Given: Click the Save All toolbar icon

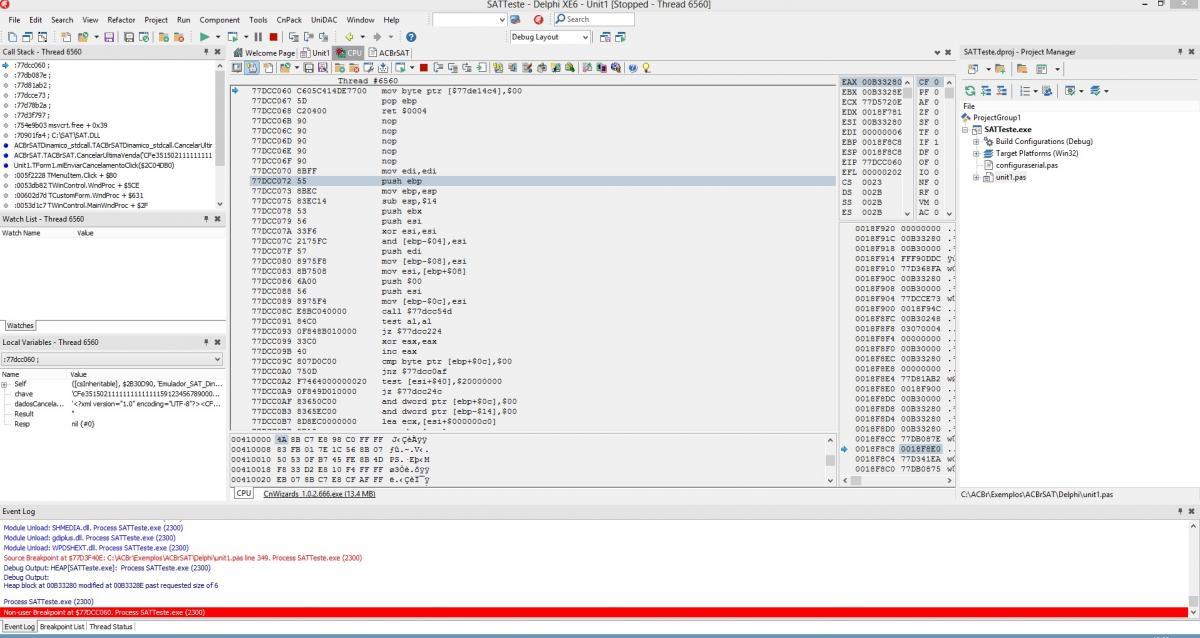Looking at the screenshot, I should (x=129, y=36).
